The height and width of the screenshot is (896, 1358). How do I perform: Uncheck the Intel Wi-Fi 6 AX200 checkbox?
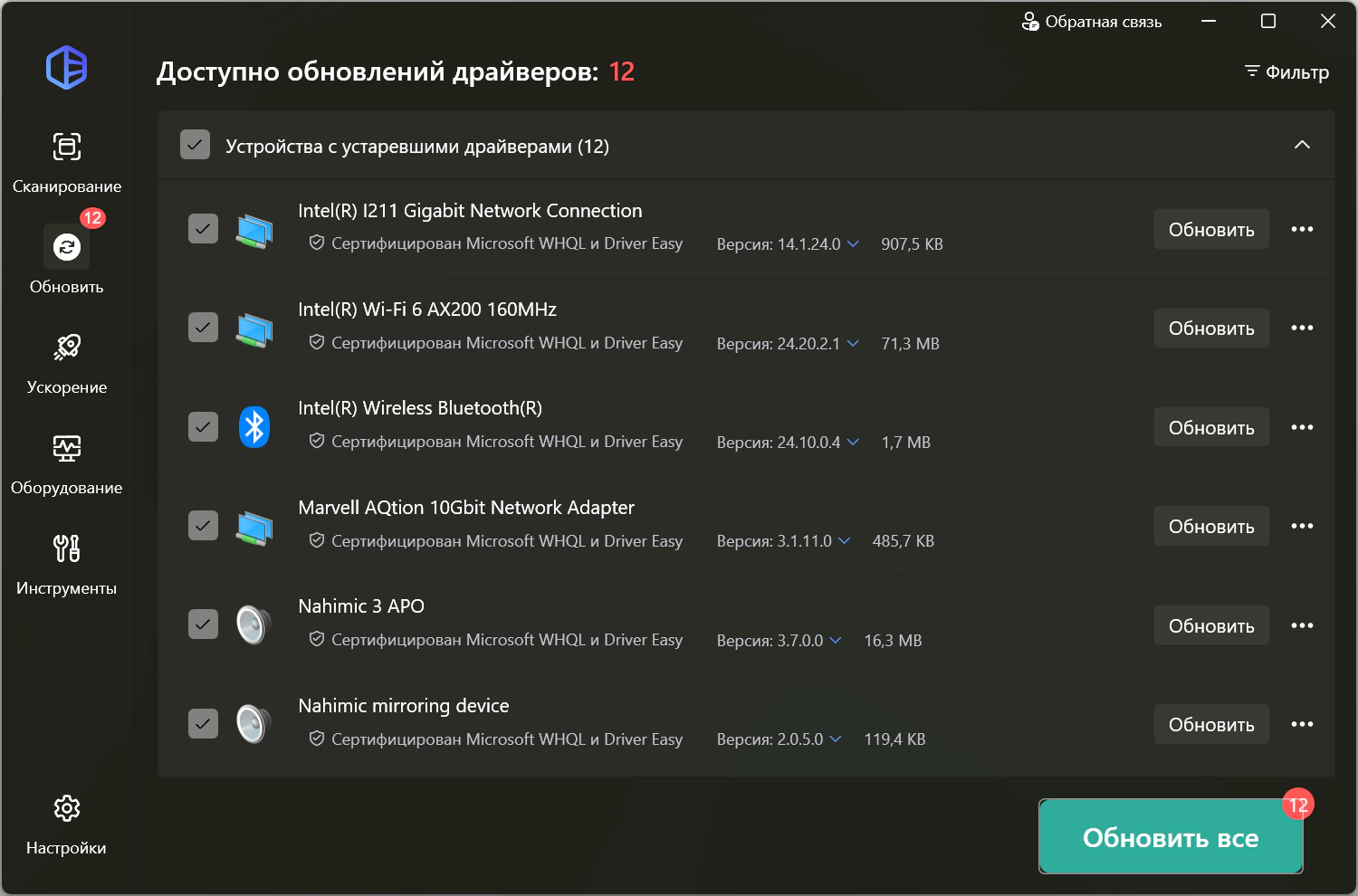tap(203, 327)
